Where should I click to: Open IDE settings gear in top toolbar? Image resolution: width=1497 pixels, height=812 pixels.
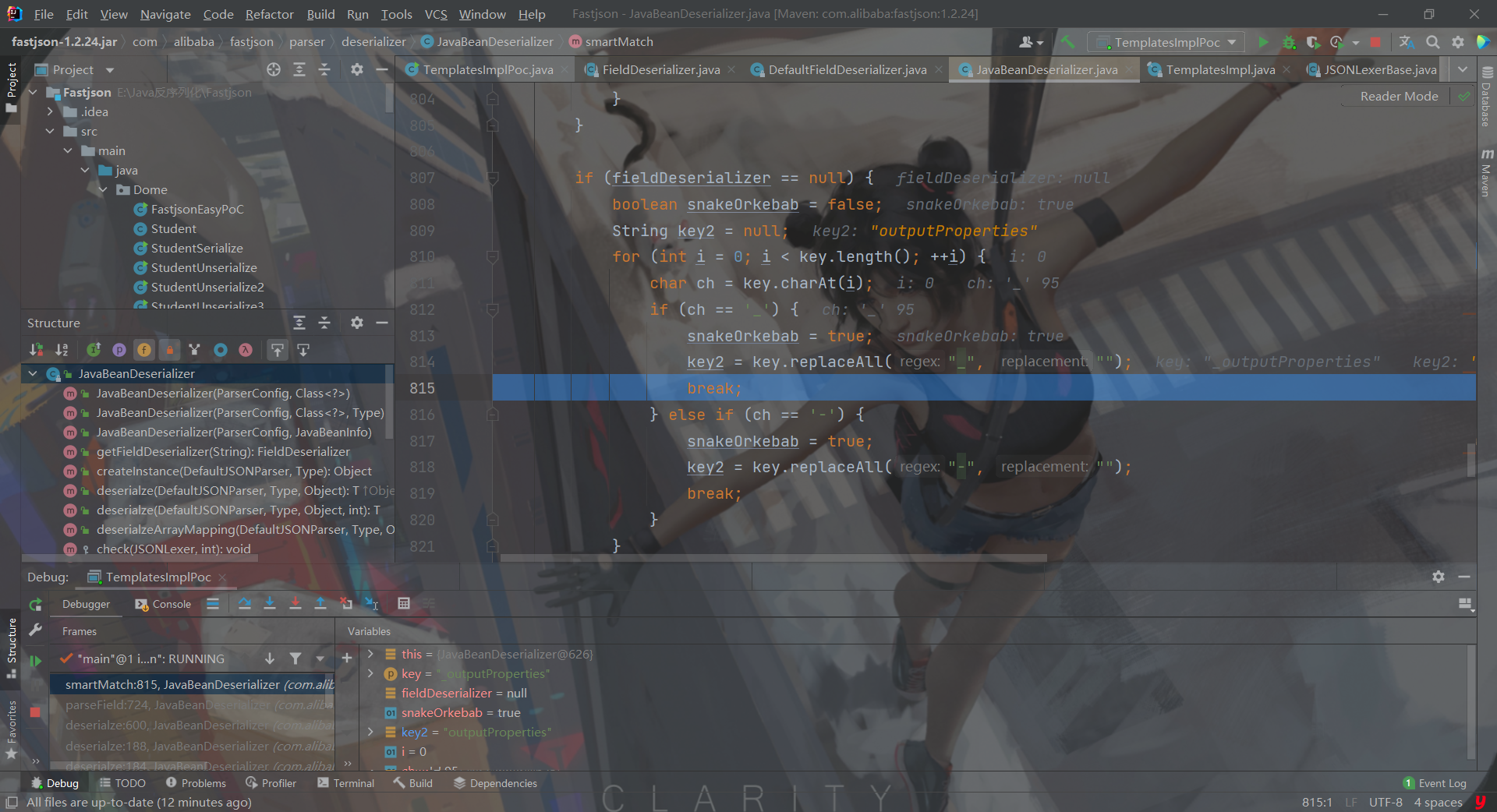click(1458, 42)
